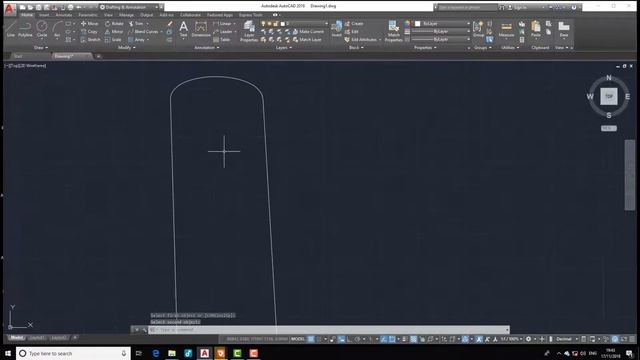Open the Insert ribbon tab
This screenshot has height=360, width=640.
pyautogui.click(x=44, y=15)
